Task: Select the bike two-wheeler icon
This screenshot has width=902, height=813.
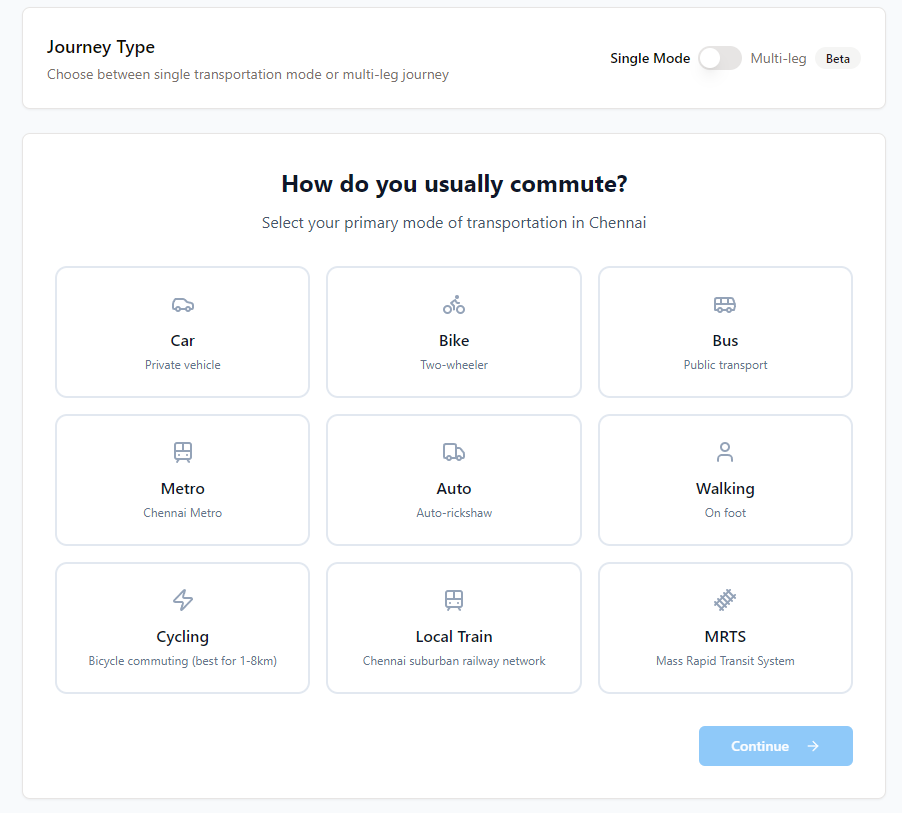Action: 454,305
